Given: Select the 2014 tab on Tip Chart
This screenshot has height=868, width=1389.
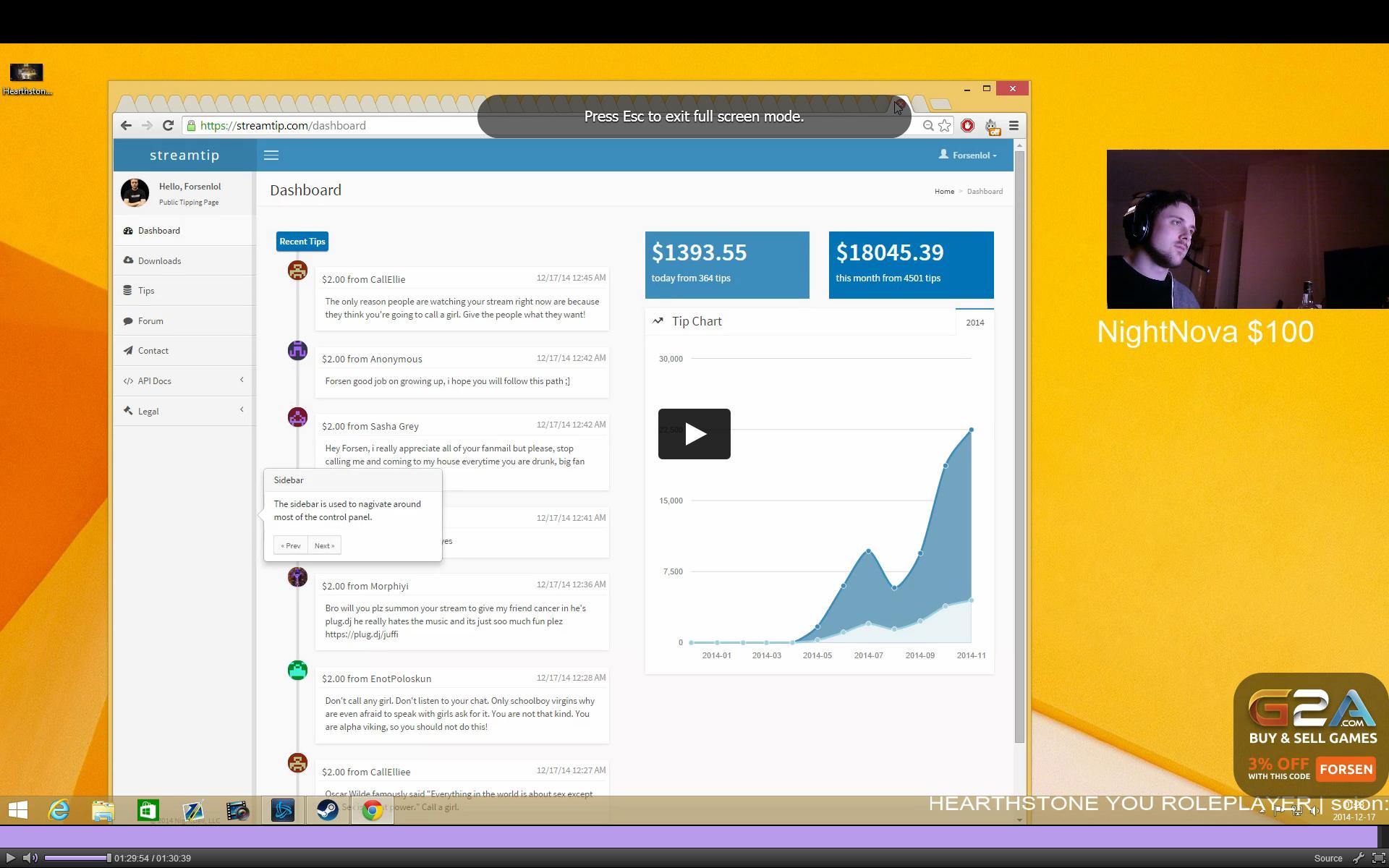Looking at the screenshot, I should 974,323.
